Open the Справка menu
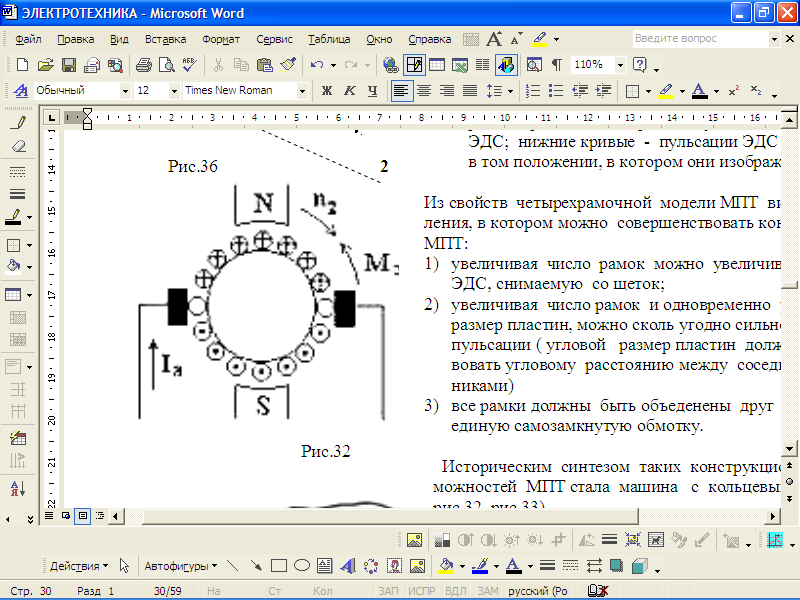Screen dimensions: 800x600 [x=430, y=39]
